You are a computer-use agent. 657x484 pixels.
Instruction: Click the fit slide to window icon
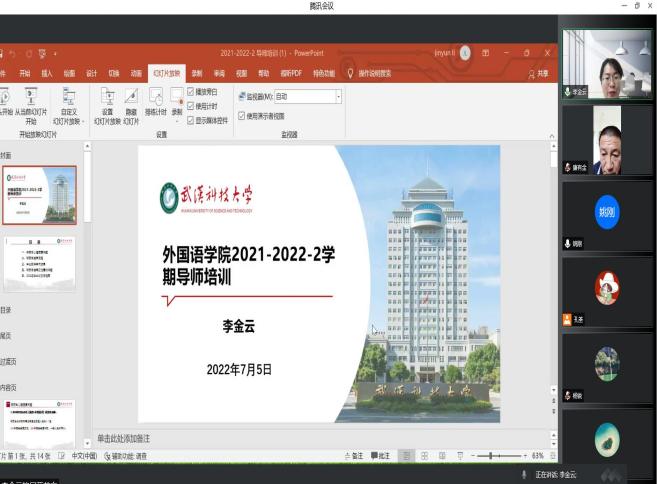tap(553, 456)
